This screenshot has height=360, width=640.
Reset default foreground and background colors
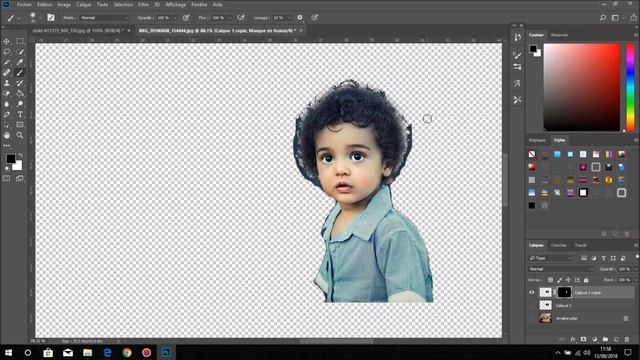[x=7, y=168]
